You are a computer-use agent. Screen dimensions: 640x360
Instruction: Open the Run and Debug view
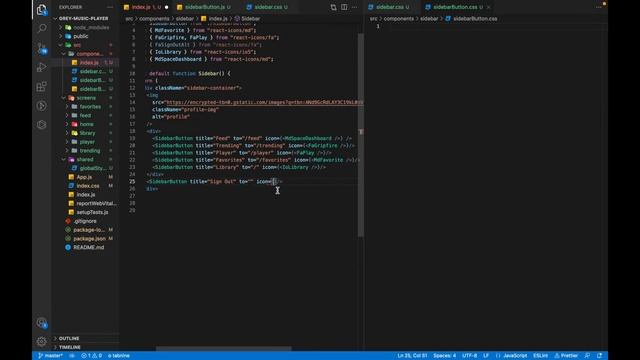click(42, 67)
